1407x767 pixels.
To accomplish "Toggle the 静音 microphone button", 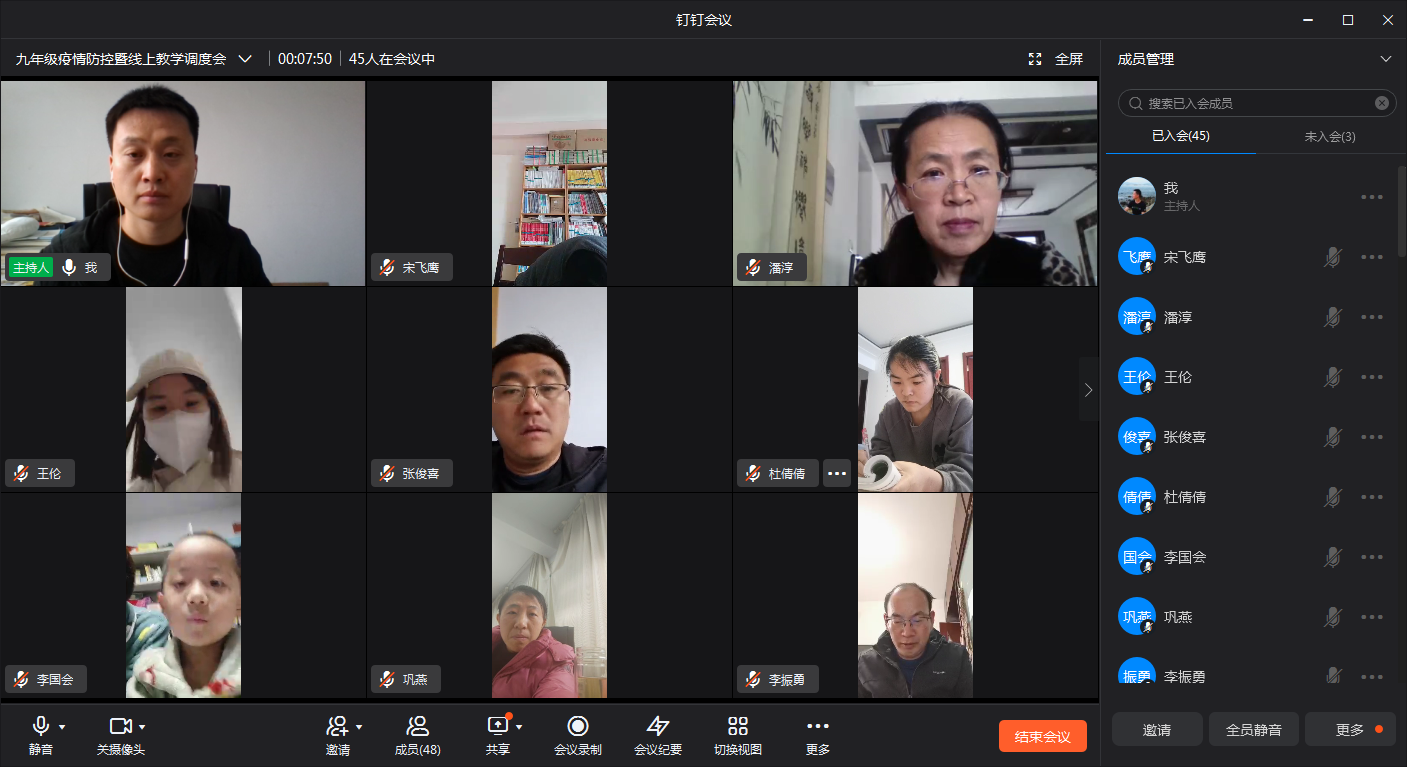I will click(41, 726).
